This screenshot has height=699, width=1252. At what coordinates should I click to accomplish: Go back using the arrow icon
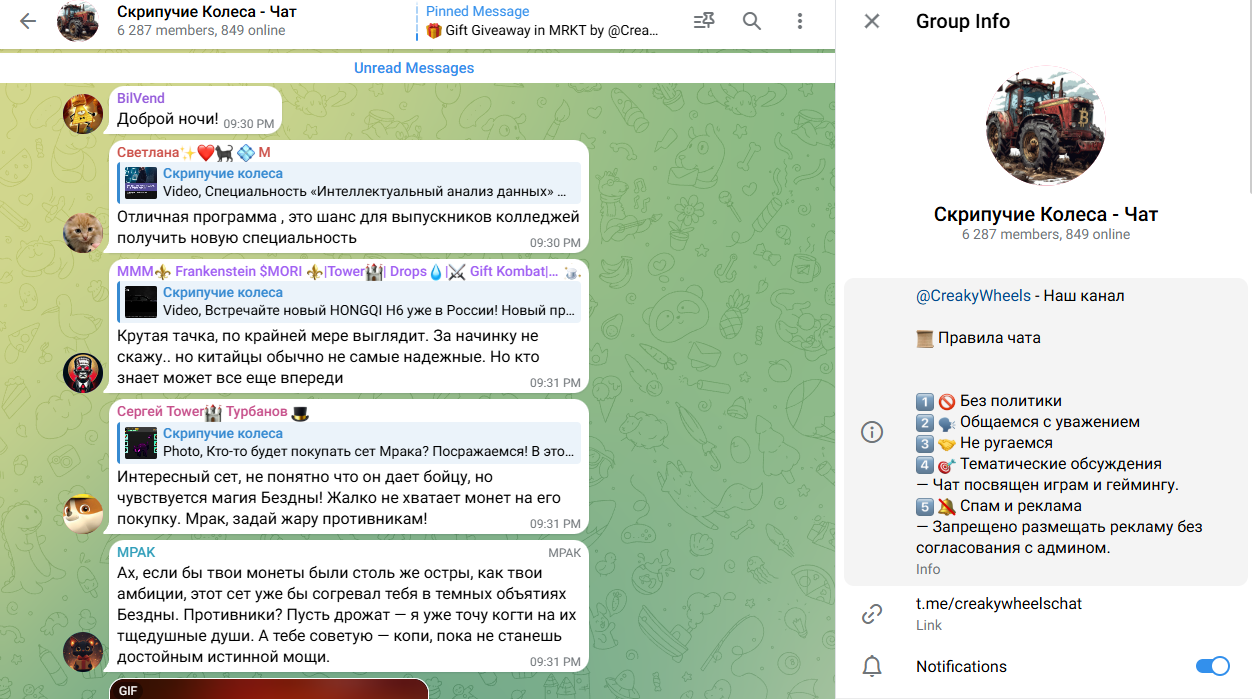28,21
